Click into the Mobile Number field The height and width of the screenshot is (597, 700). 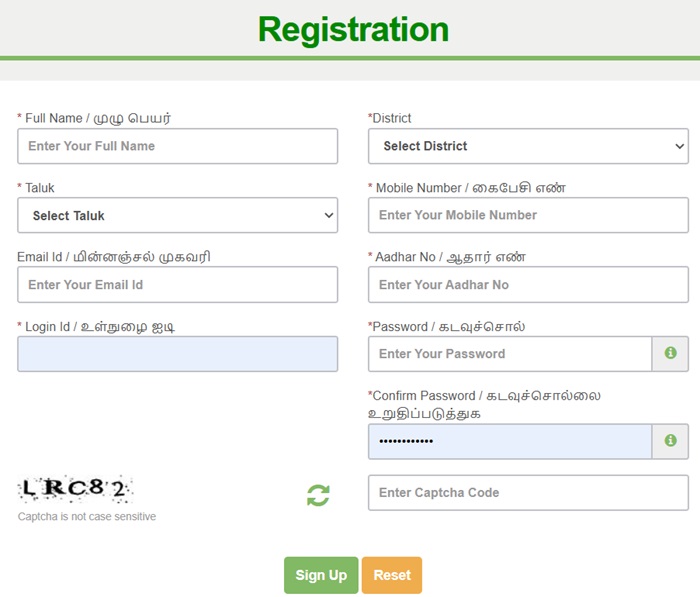[x=528, y=215]
